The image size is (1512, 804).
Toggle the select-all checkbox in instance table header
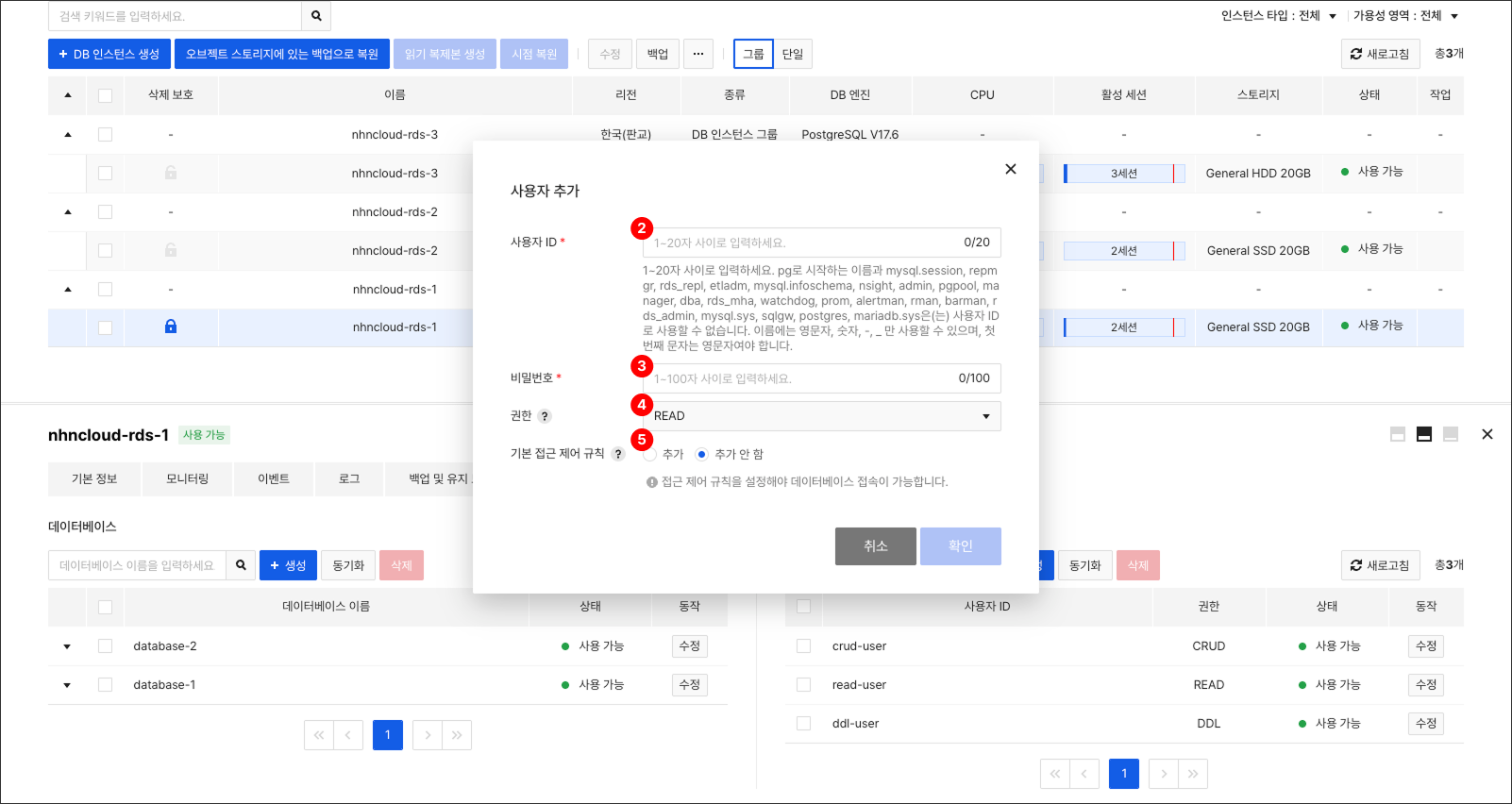[x=105, y=95]
